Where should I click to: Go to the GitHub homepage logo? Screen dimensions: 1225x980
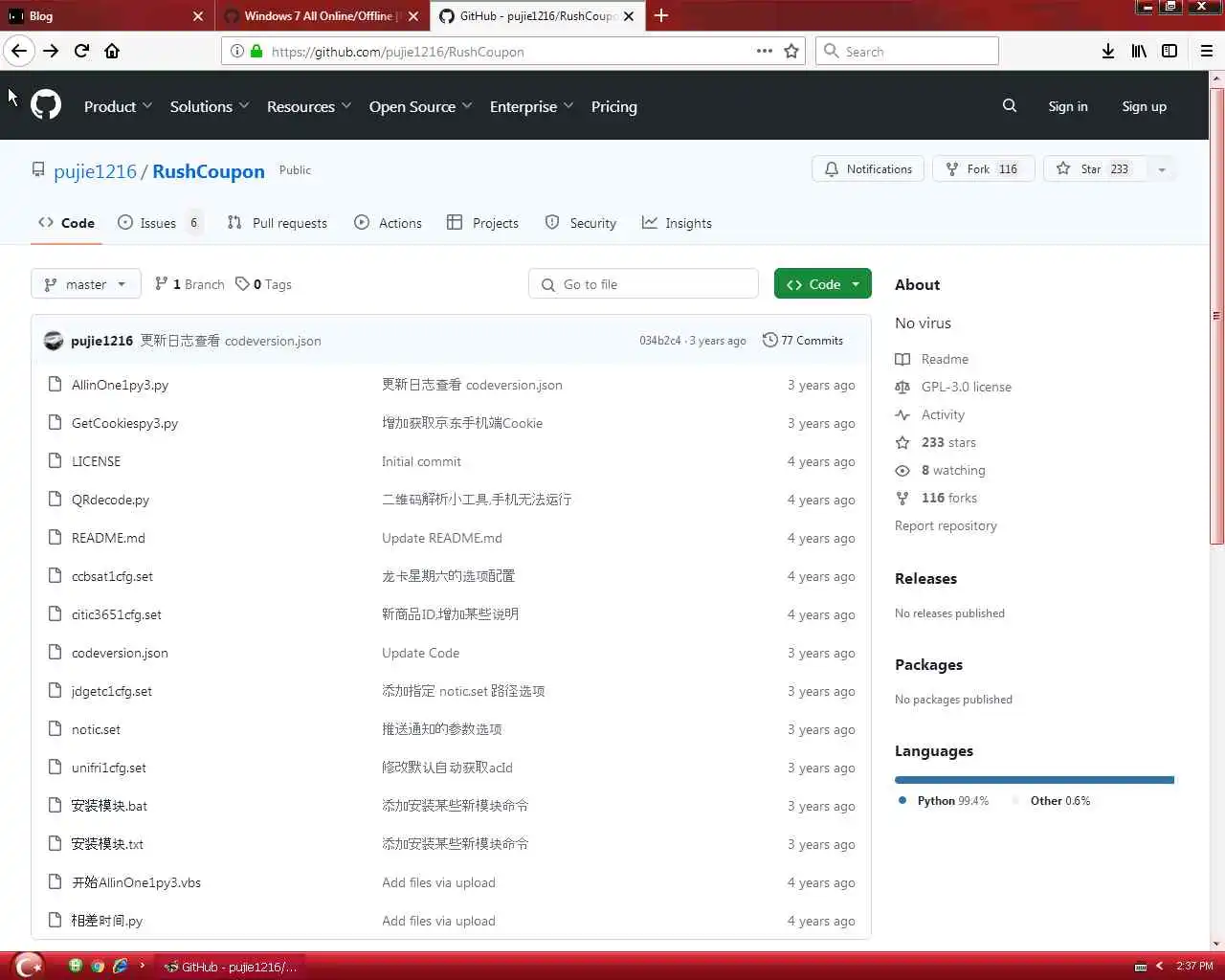(x=46, y=104)
